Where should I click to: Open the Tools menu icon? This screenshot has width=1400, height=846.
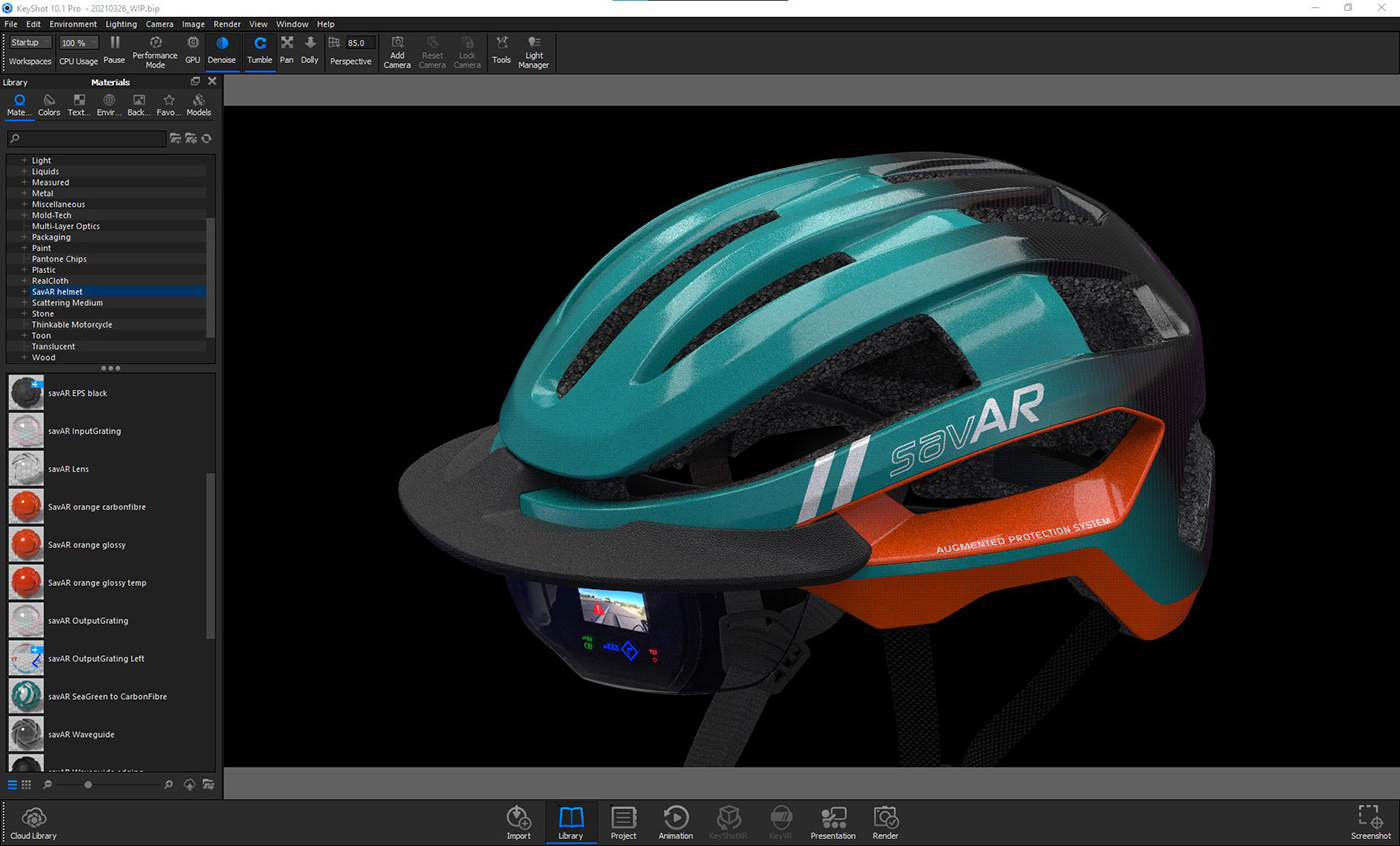(x=501, y=47)
